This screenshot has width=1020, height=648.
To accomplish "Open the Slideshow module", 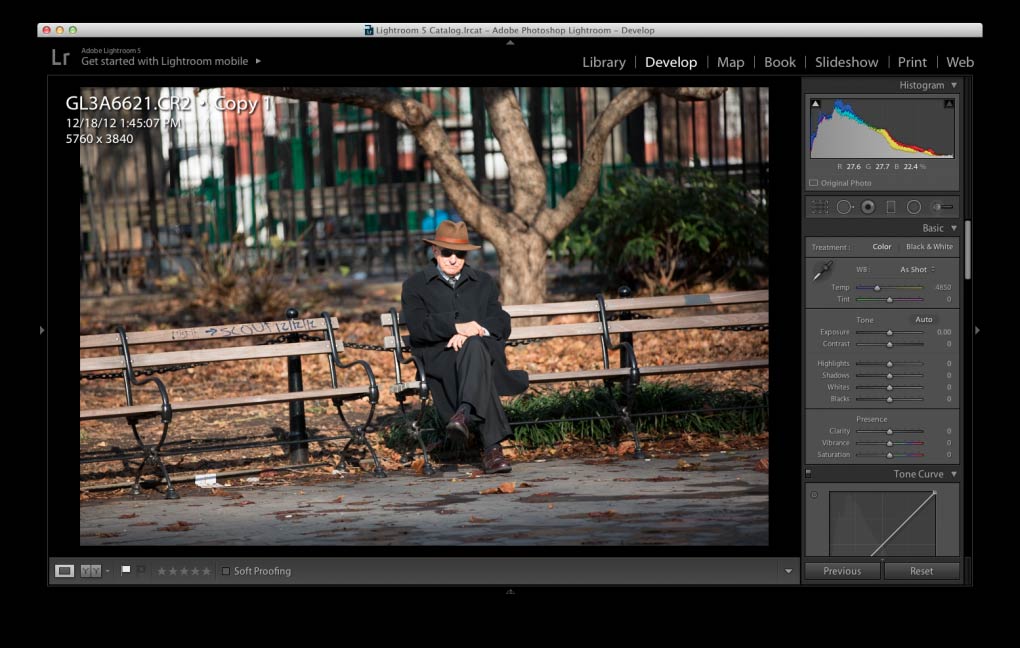I will coord(846,62).
